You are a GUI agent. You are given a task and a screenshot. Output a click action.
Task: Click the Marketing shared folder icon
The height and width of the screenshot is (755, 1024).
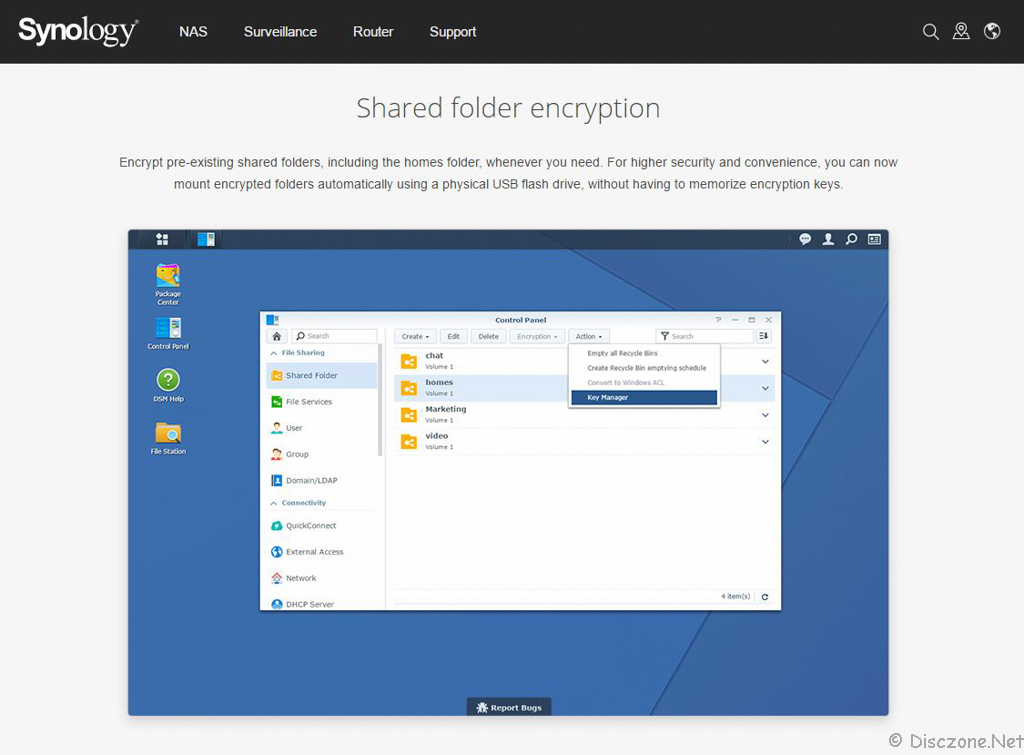tap(409, 415)
